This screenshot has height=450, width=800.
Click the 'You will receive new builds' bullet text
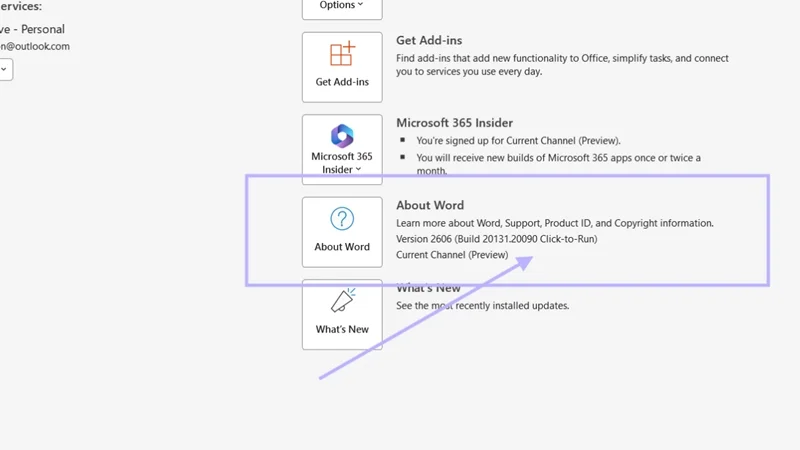click(x=559, y=164)
